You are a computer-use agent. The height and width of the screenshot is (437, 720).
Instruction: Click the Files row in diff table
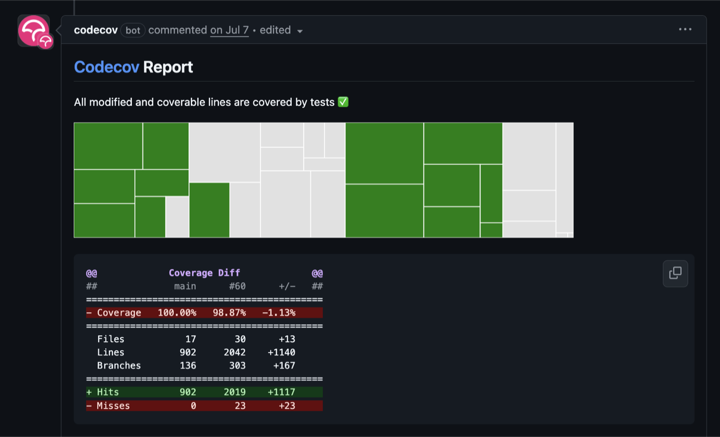coord(204,339)
